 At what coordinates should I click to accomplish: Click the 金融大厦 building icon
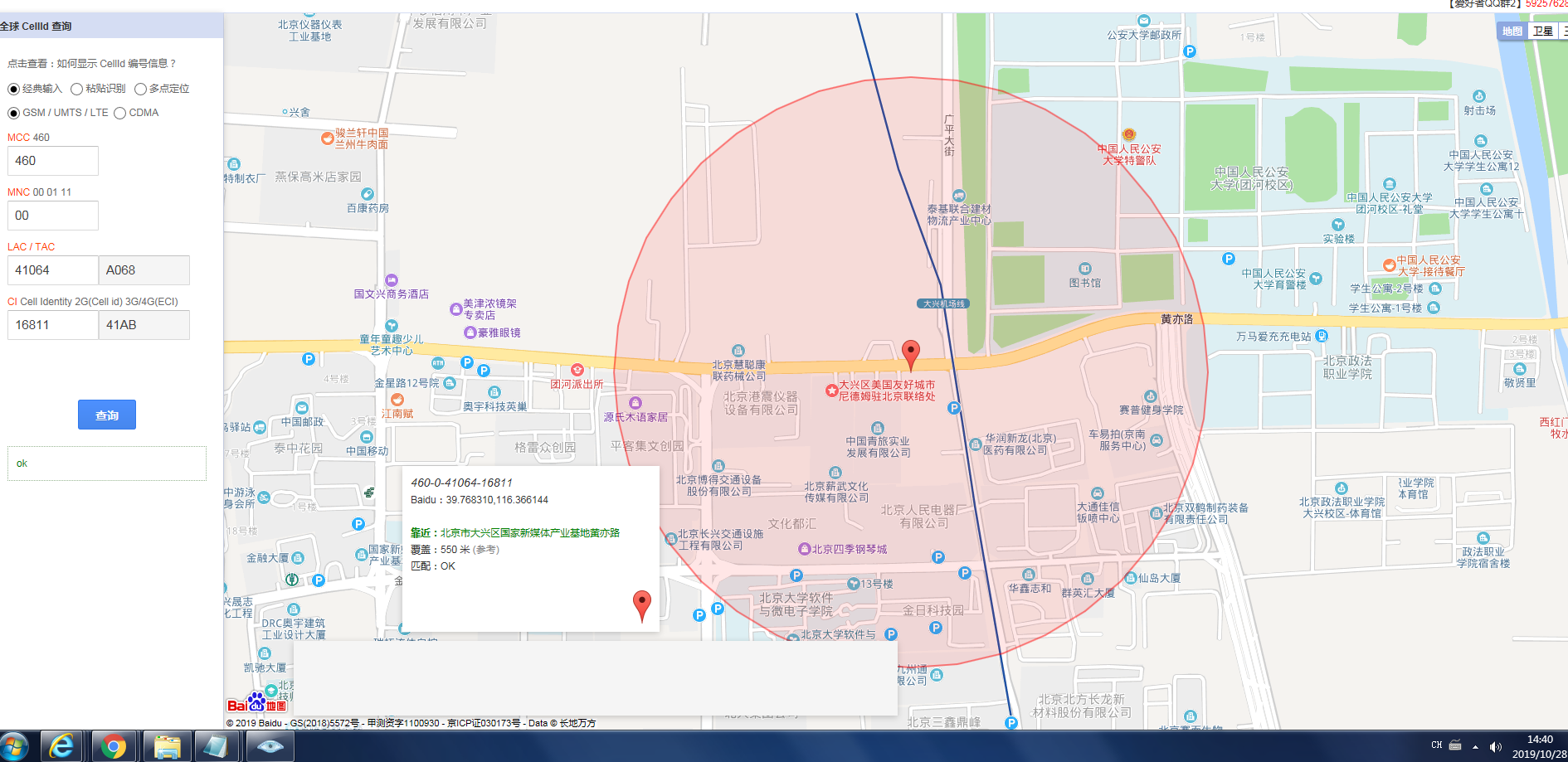point(298,558)
